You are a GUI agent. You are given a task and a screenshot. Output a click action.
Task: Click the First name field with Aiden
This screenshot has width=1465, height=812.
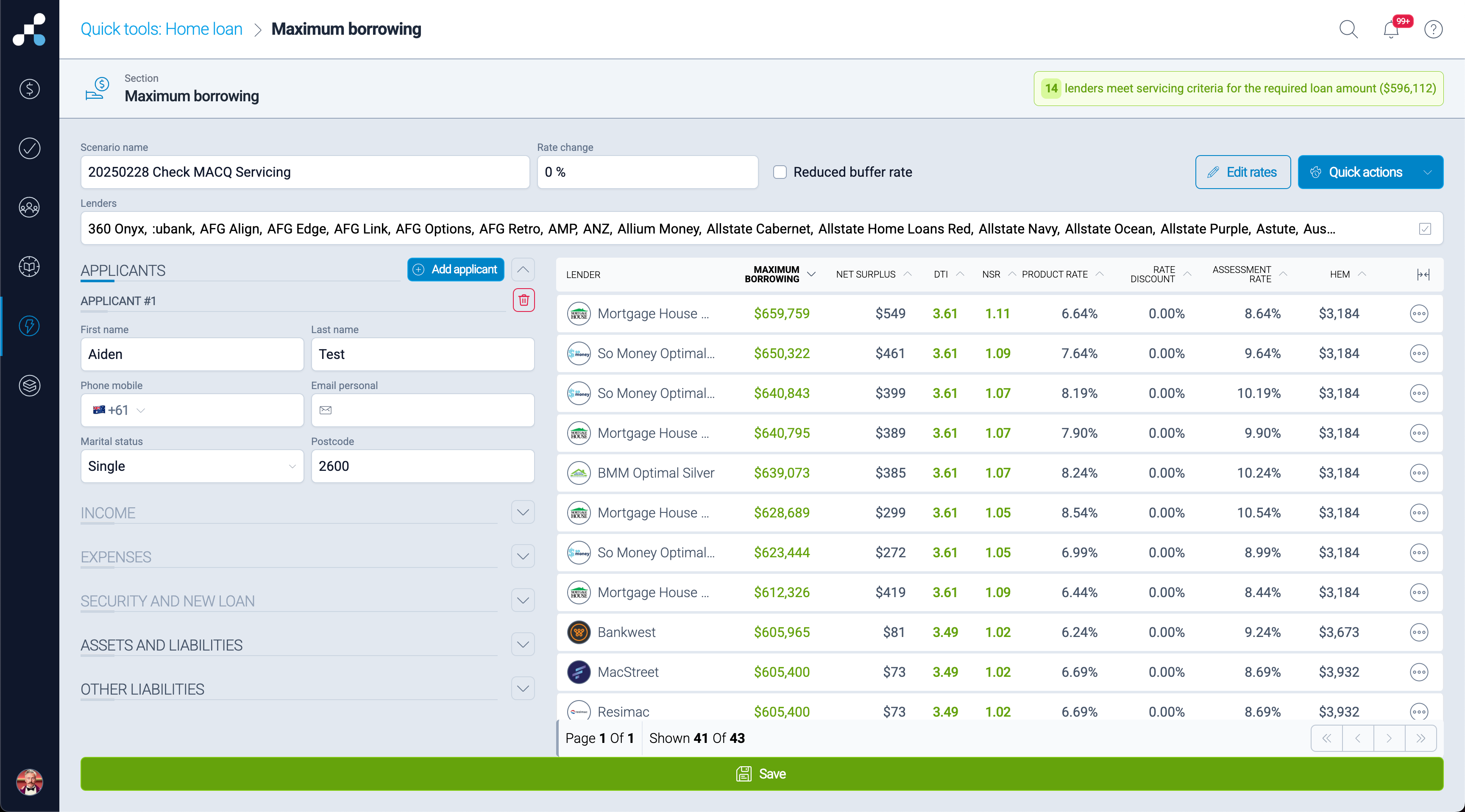[x=192, y=354]
